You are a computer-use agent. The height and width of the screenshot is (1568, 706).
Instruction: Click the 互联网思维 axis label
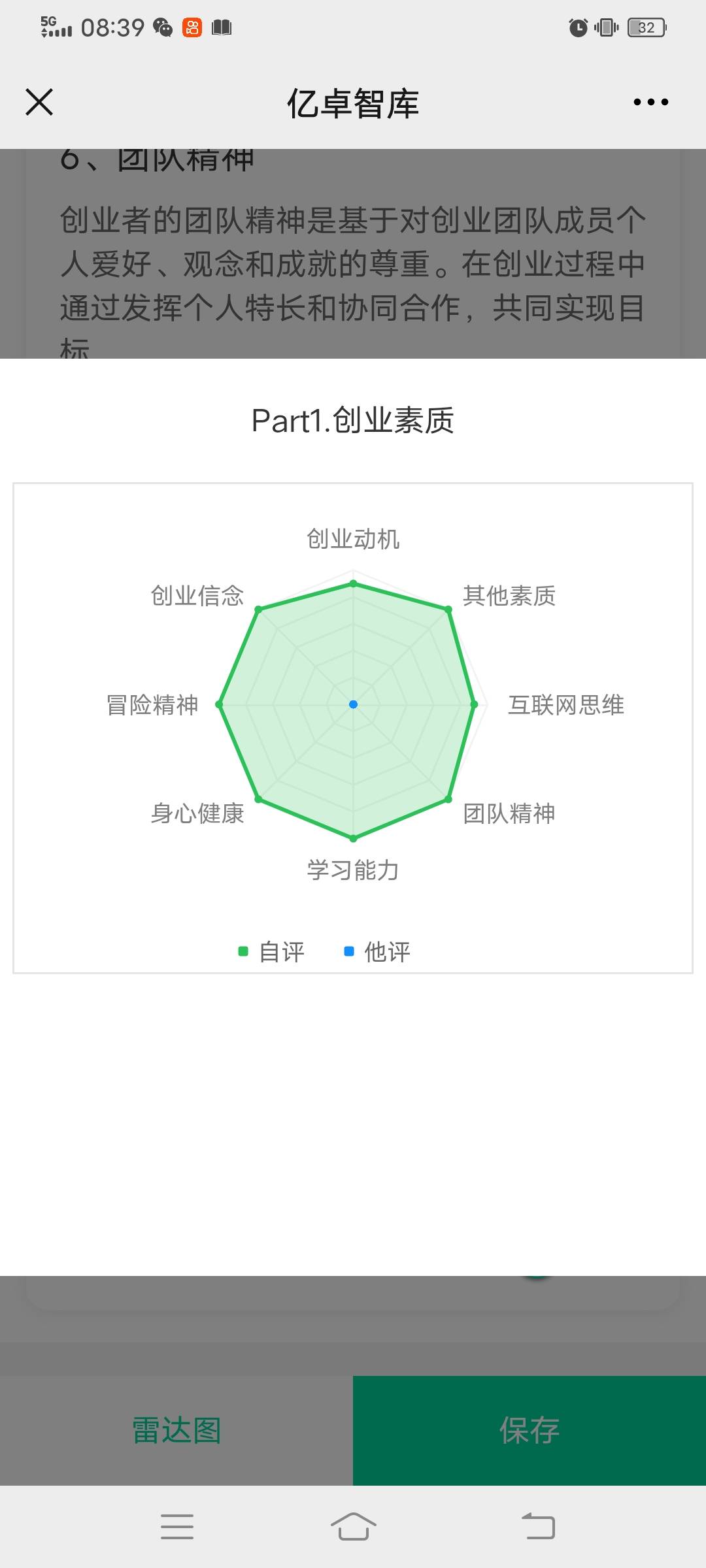566,705
